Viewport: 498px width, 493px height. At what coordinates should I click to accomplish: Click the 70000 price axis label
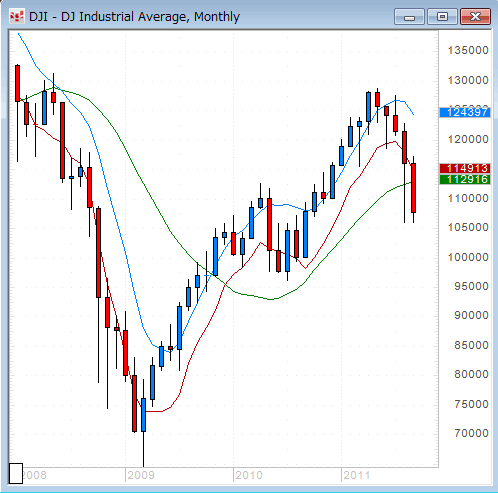pos(471,433)
